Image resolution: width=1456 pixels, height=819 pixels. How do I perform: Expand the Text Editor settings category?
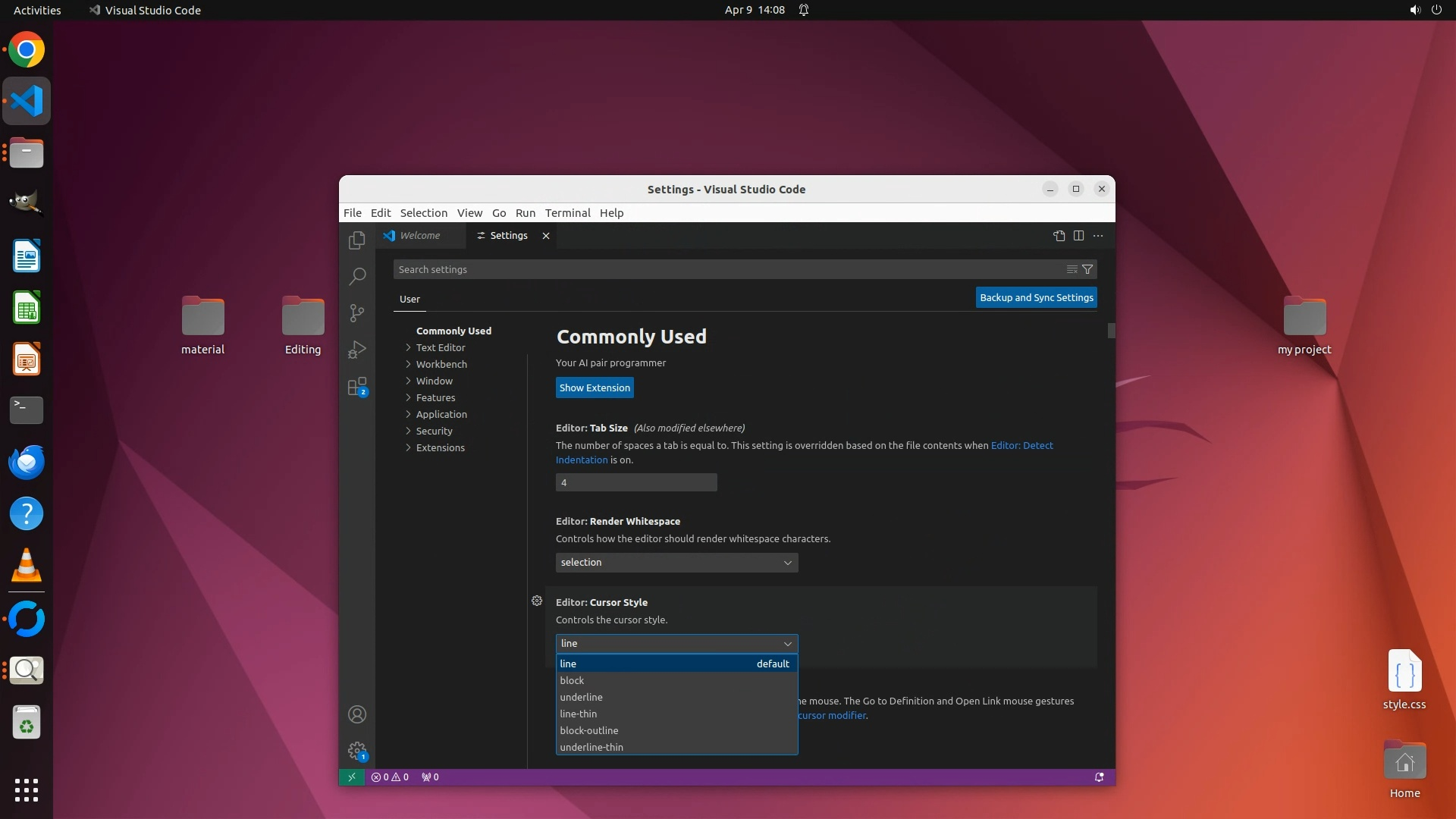[x=441, y=347]
